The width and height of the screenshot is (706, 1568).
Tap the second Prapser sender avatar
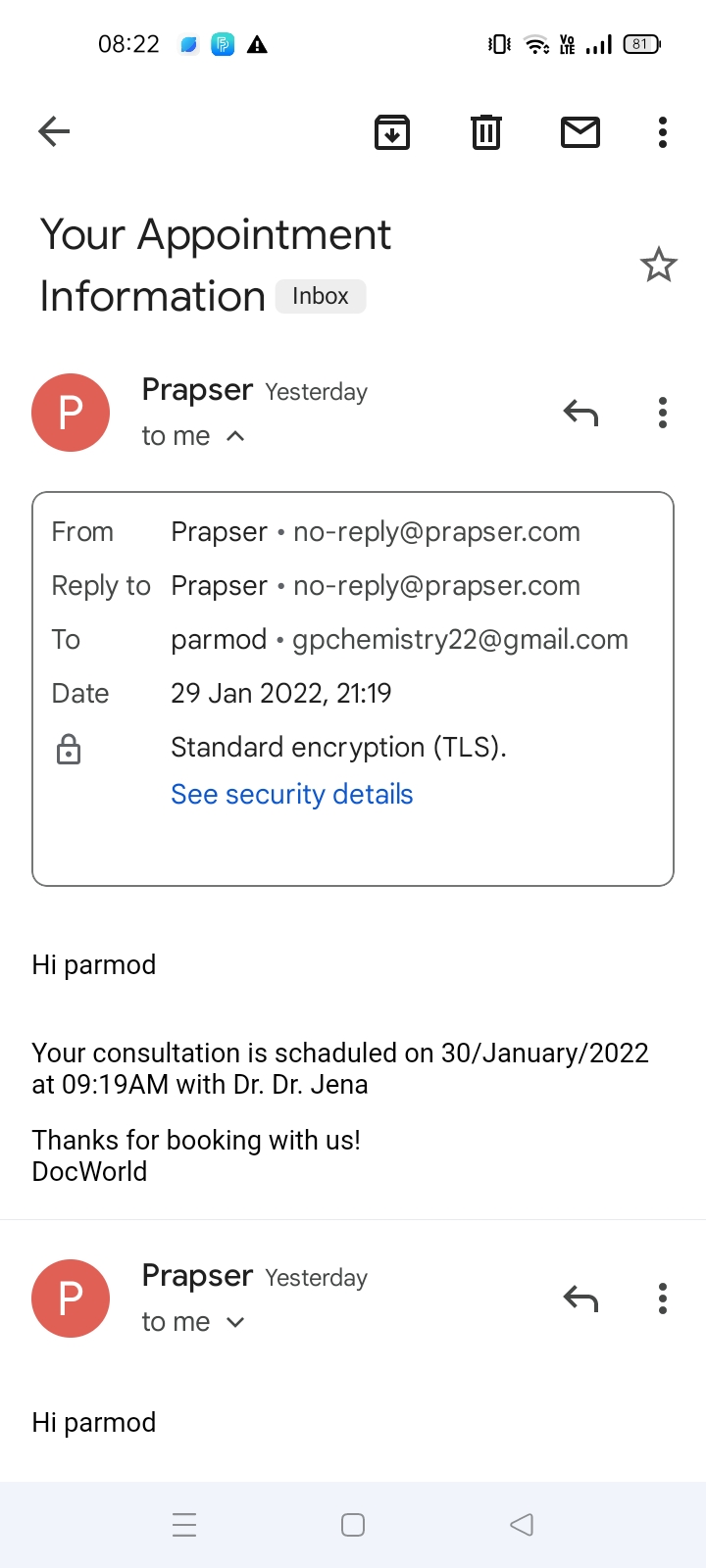click(71, 1298)
